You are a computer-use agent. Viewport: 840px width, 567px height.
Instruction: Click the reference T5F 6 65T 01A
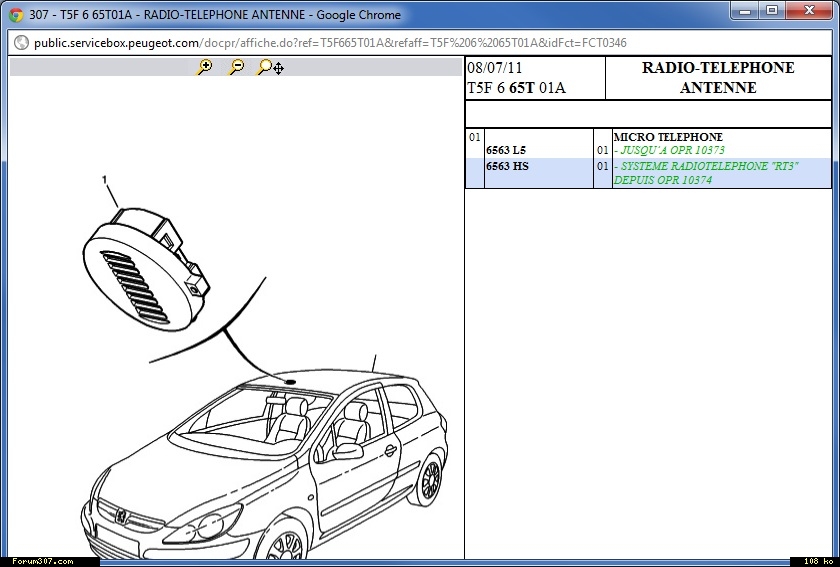[x=516, y=88]
